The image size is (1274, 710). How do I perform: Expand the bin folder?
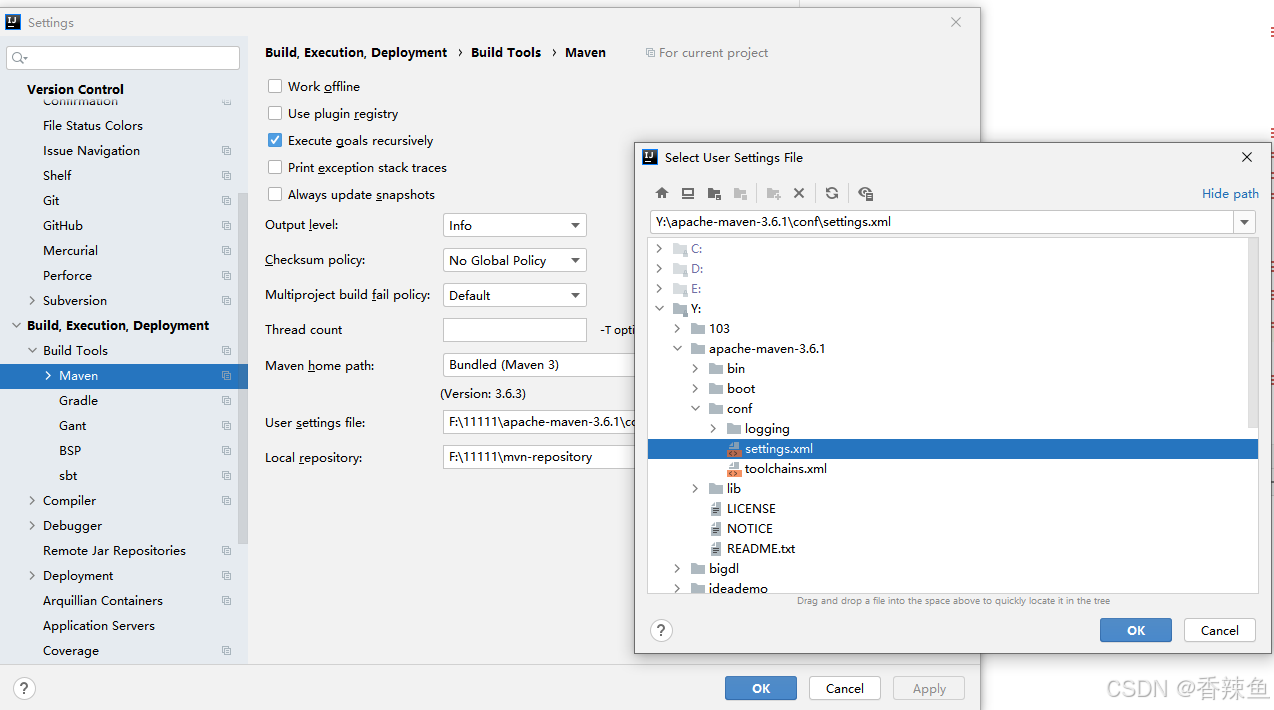(696, 369)
